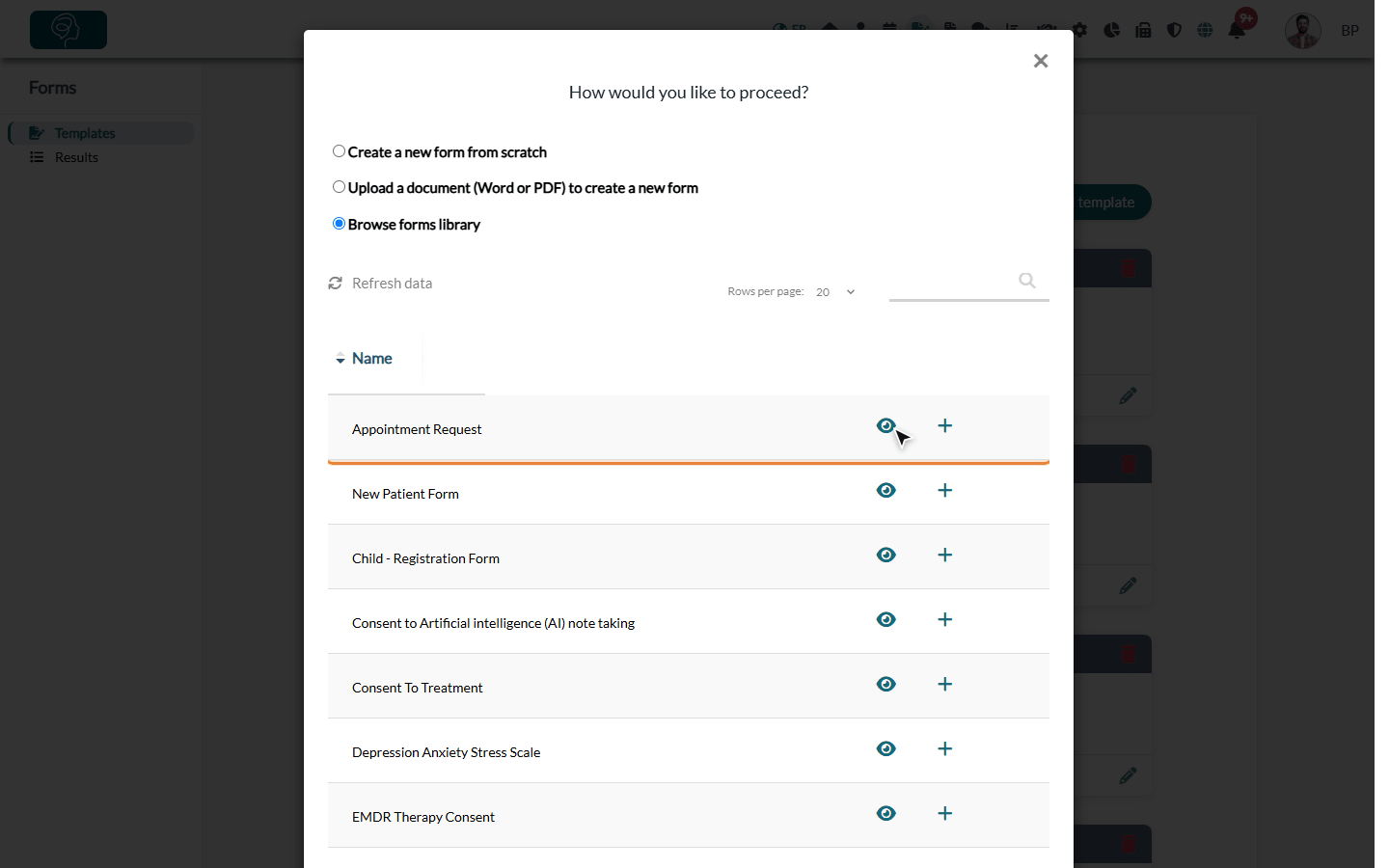Open notifications bell with 9+ badge
Image resolution: width=1389 pixels, height=868 pixels.
point(1238,30)
